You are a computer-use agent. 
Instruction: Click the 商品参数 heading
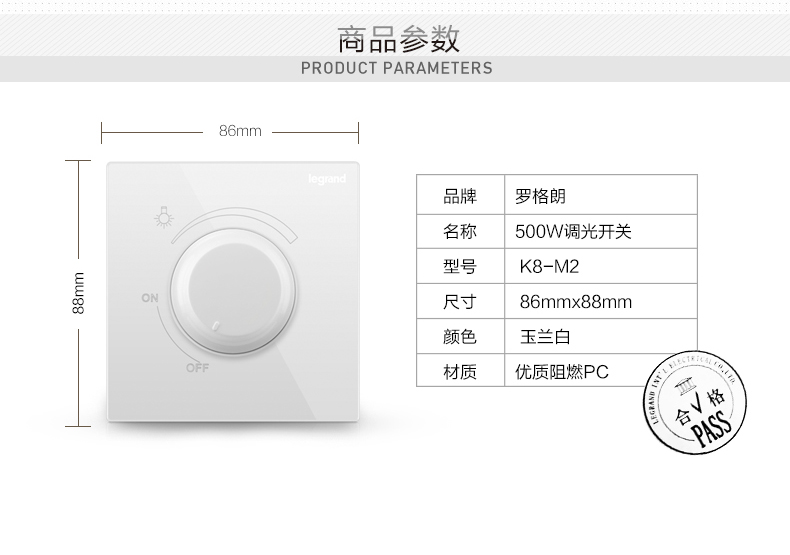[397, 40]
